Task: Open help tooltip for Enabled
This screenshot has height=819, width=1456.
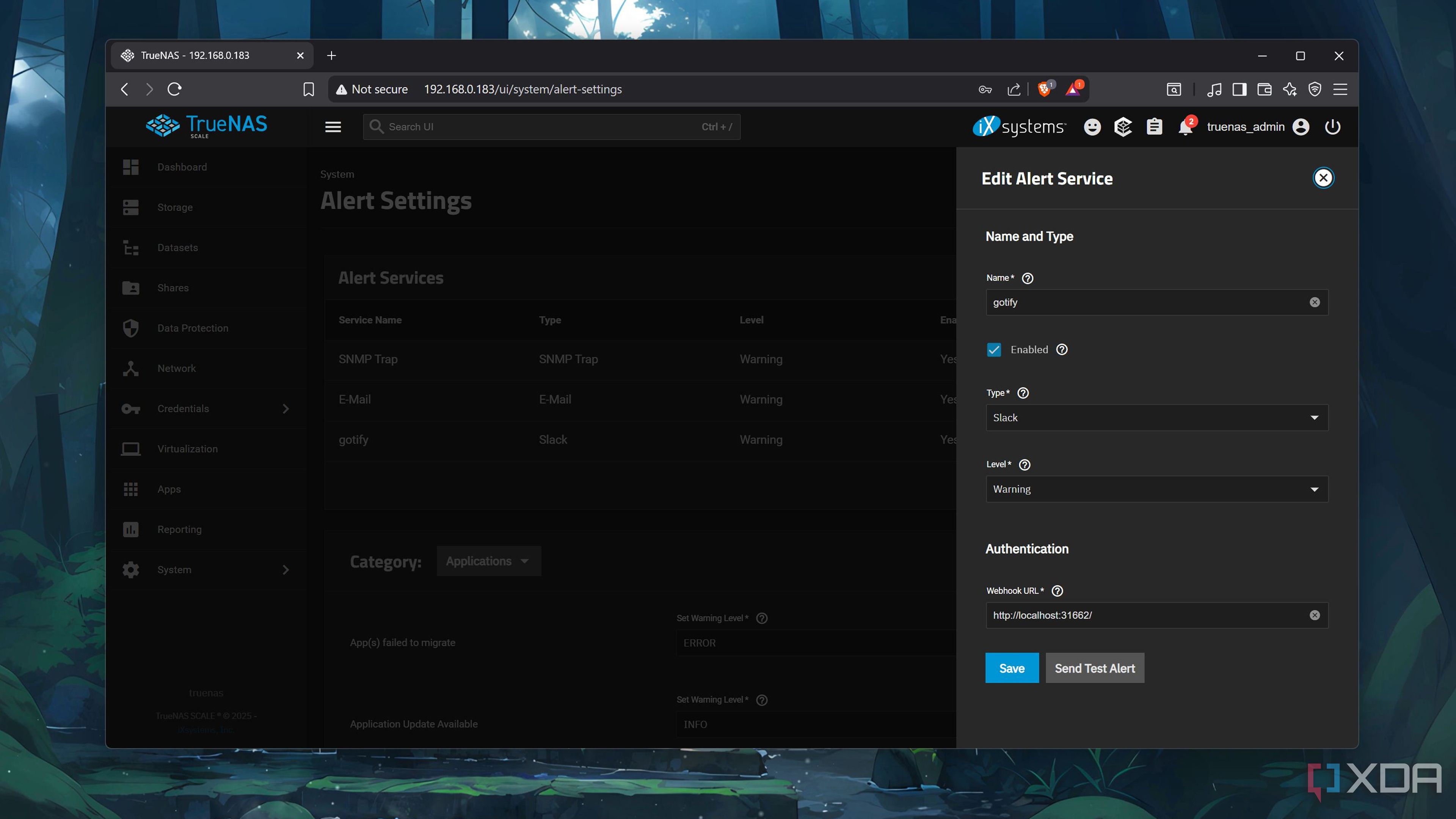Action: tap(1062, 349)
